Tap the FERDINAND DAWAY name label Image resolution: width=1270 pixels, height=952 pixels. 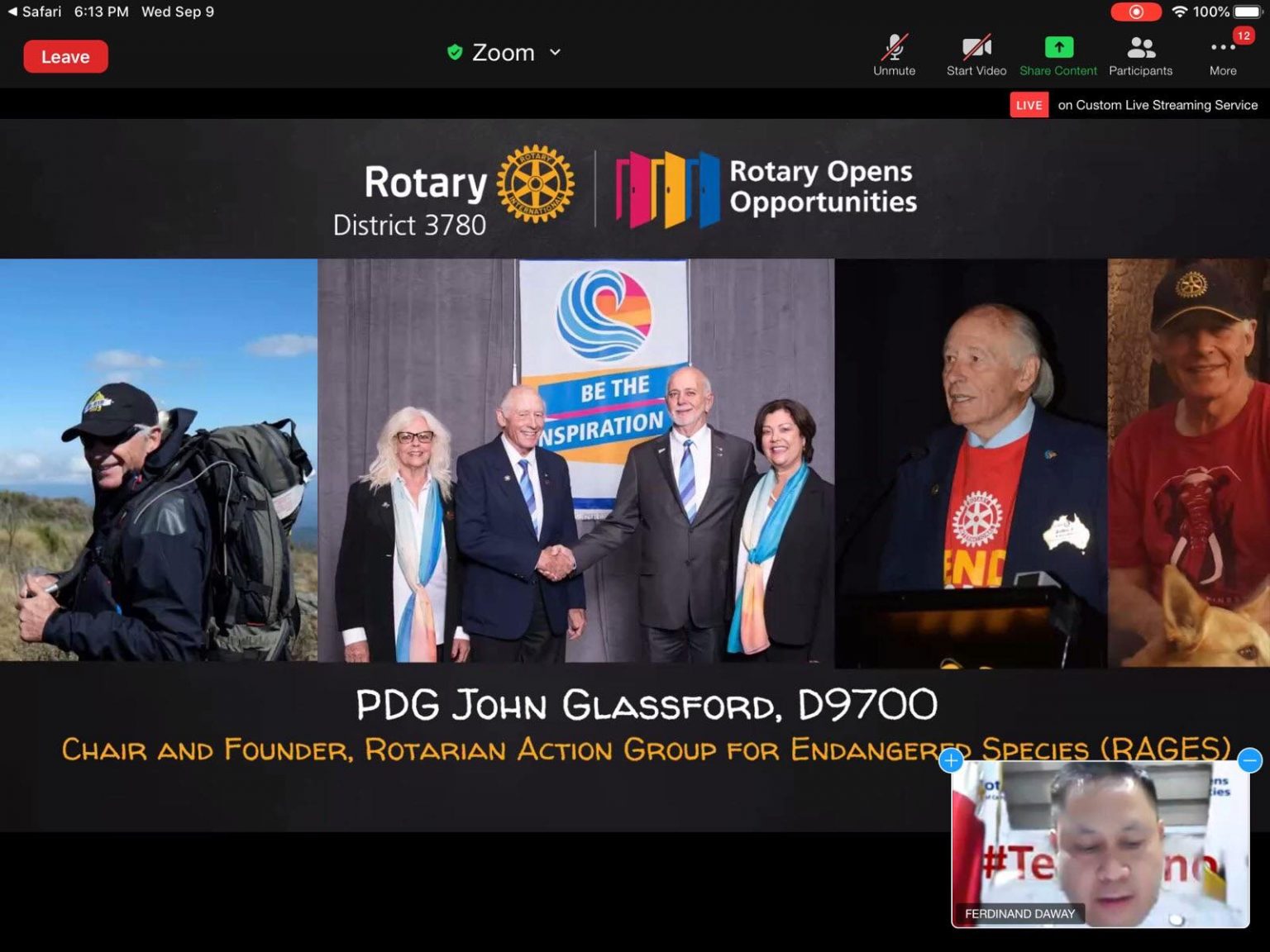[1019, 913]
